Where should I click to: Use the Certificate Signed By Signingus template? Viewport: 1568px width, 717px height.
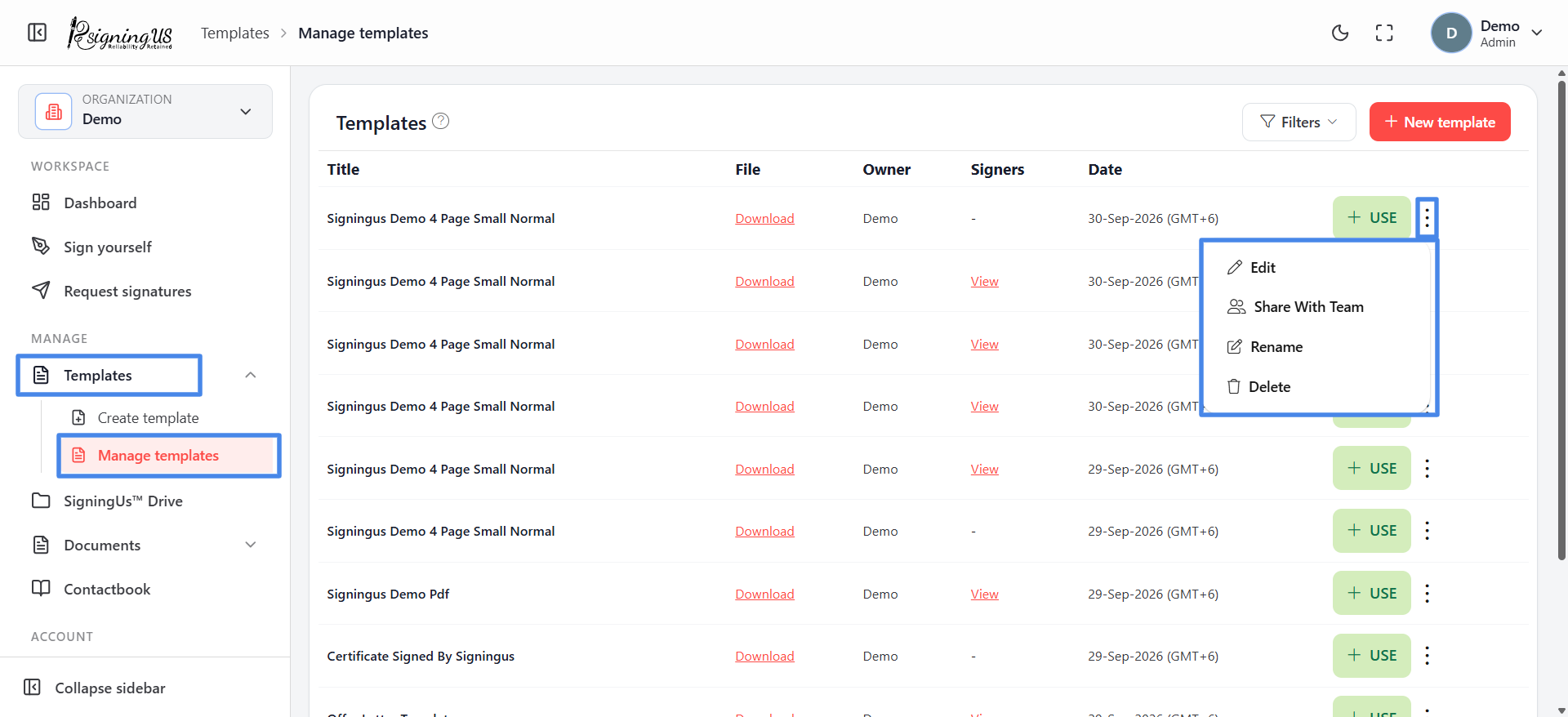click(1372, 656)
